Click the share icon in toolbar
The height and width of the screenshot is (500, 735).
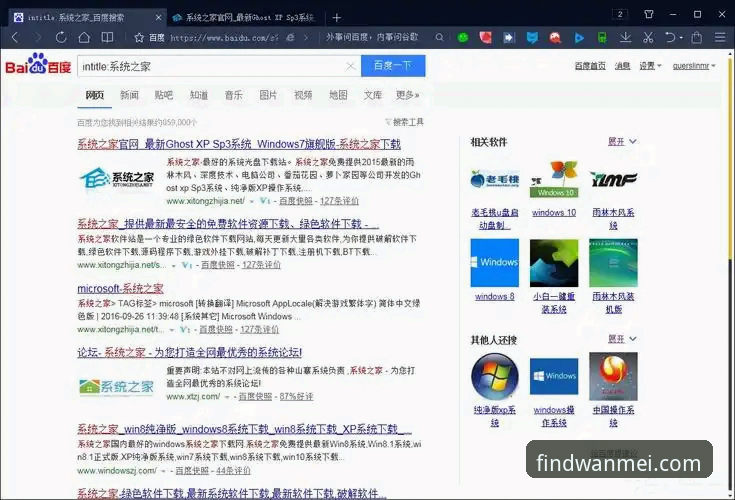click(x=697, y=37)
